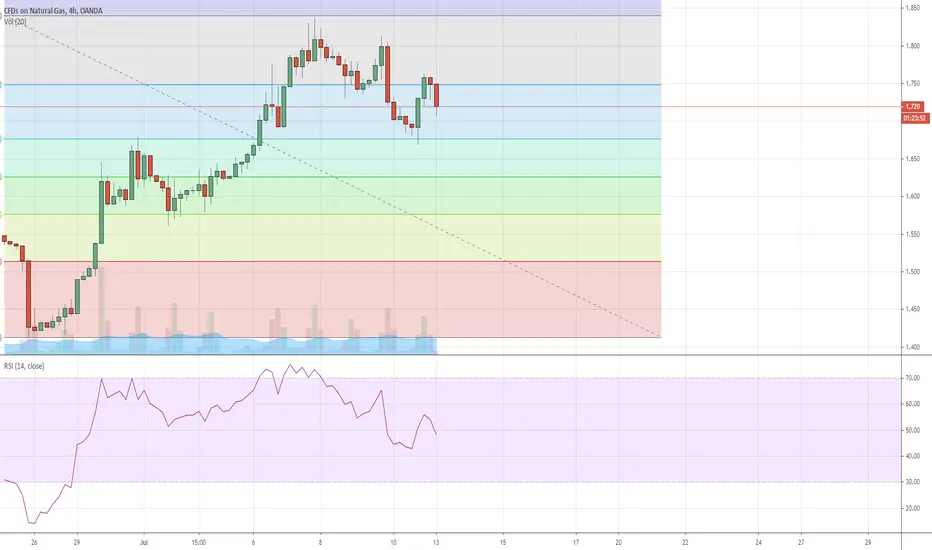
Task: Click the 1.800 price axis label
Action: [x=912, y=46]
